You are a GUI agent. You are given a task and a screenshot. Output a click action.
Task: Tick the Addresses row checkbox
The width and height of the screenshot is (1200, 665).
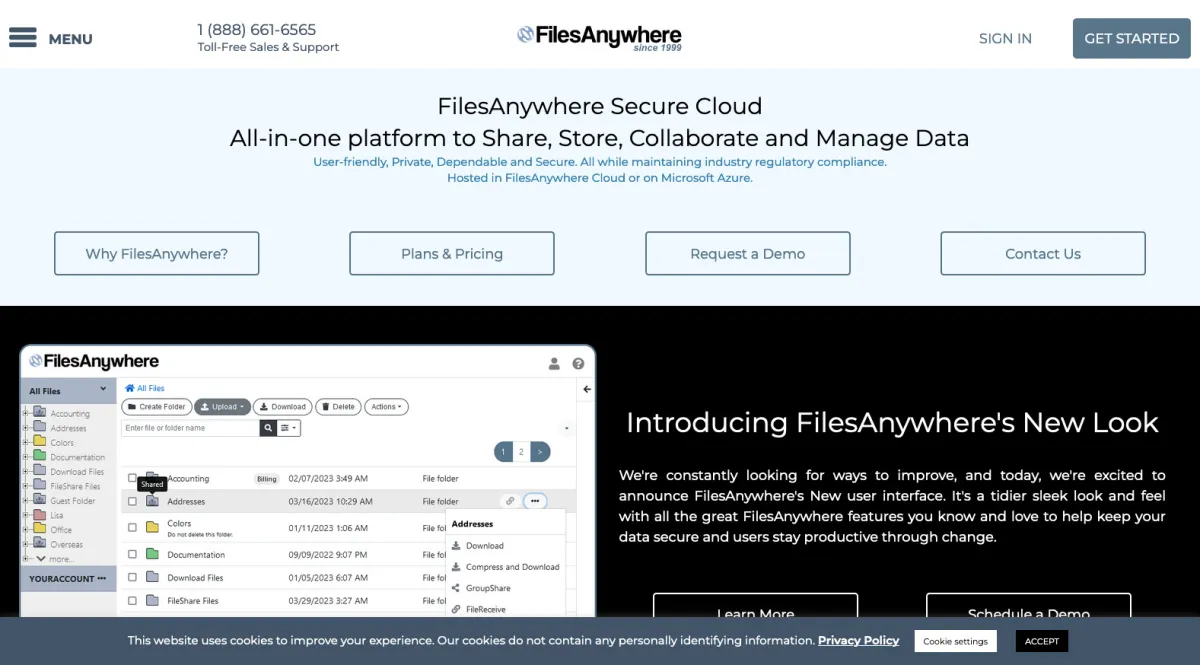click(132, 501)
